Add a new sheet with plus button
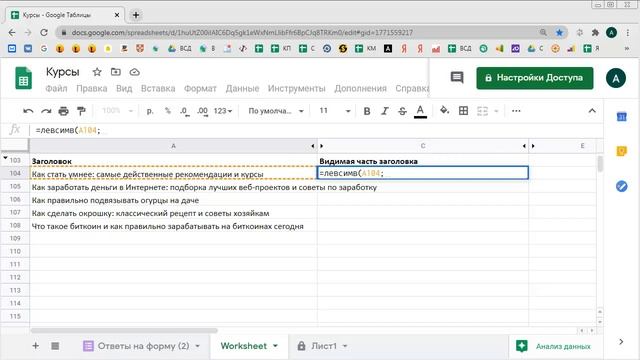Screen dimensions: 640x360 coord(36,346)
